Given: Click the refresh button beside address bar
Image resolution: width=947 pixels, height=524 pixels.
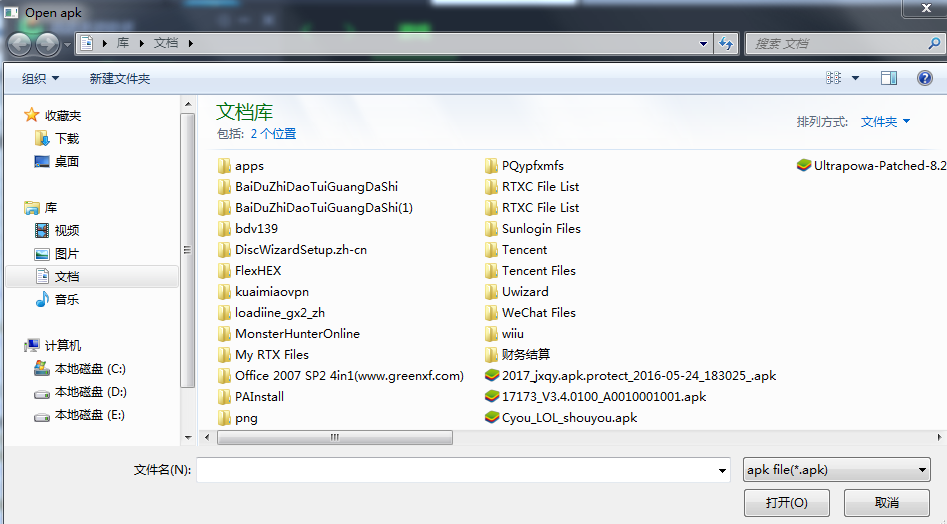Looking at the screenshot, I should coord(726,44).
